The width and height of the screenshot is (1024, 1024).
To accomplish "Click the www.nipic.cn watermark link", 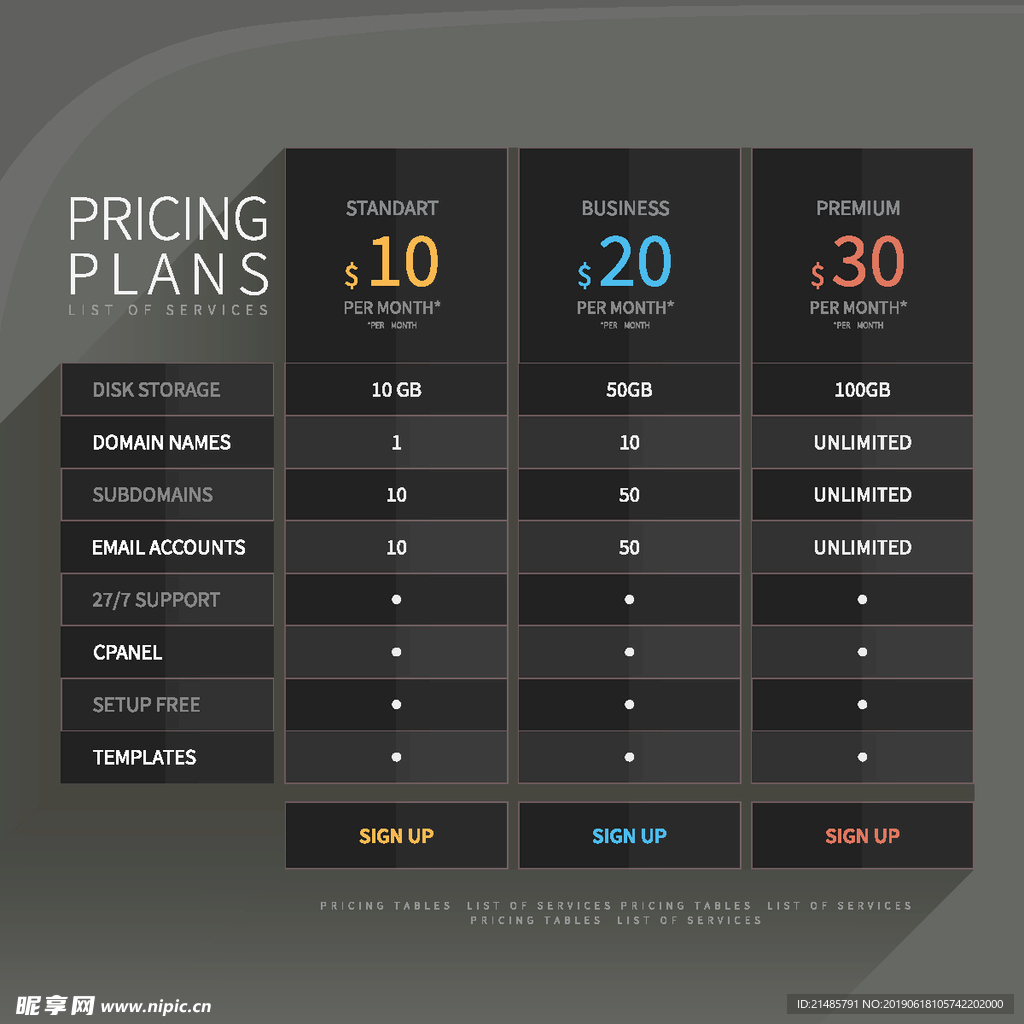I will [x=157, y=1006].
